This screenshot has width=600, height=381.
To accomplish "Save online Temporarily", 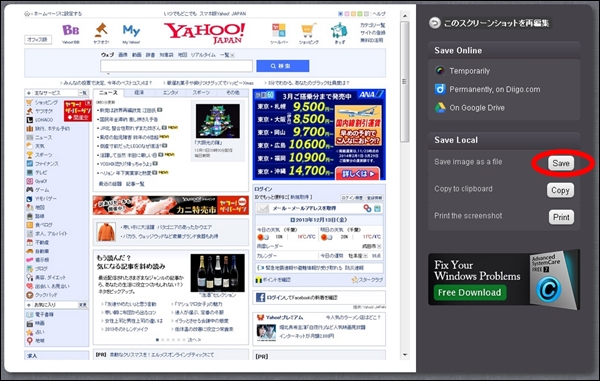I will click(469, 71).
